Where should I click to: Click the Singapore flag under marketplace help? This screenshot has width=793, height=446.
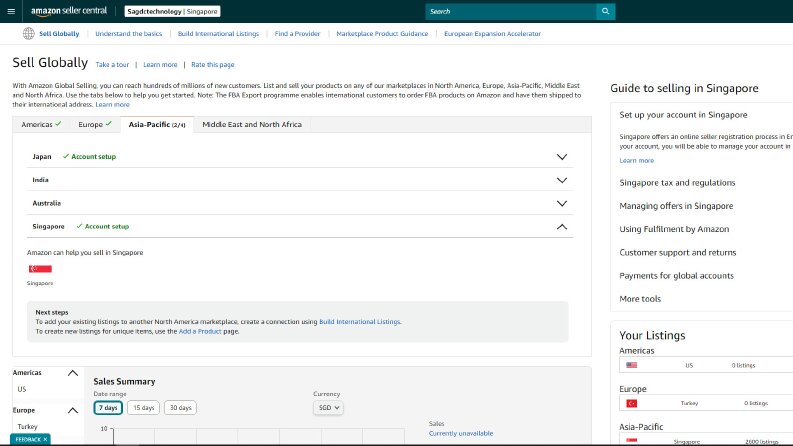pyautogui.click(x=40, y=269)
